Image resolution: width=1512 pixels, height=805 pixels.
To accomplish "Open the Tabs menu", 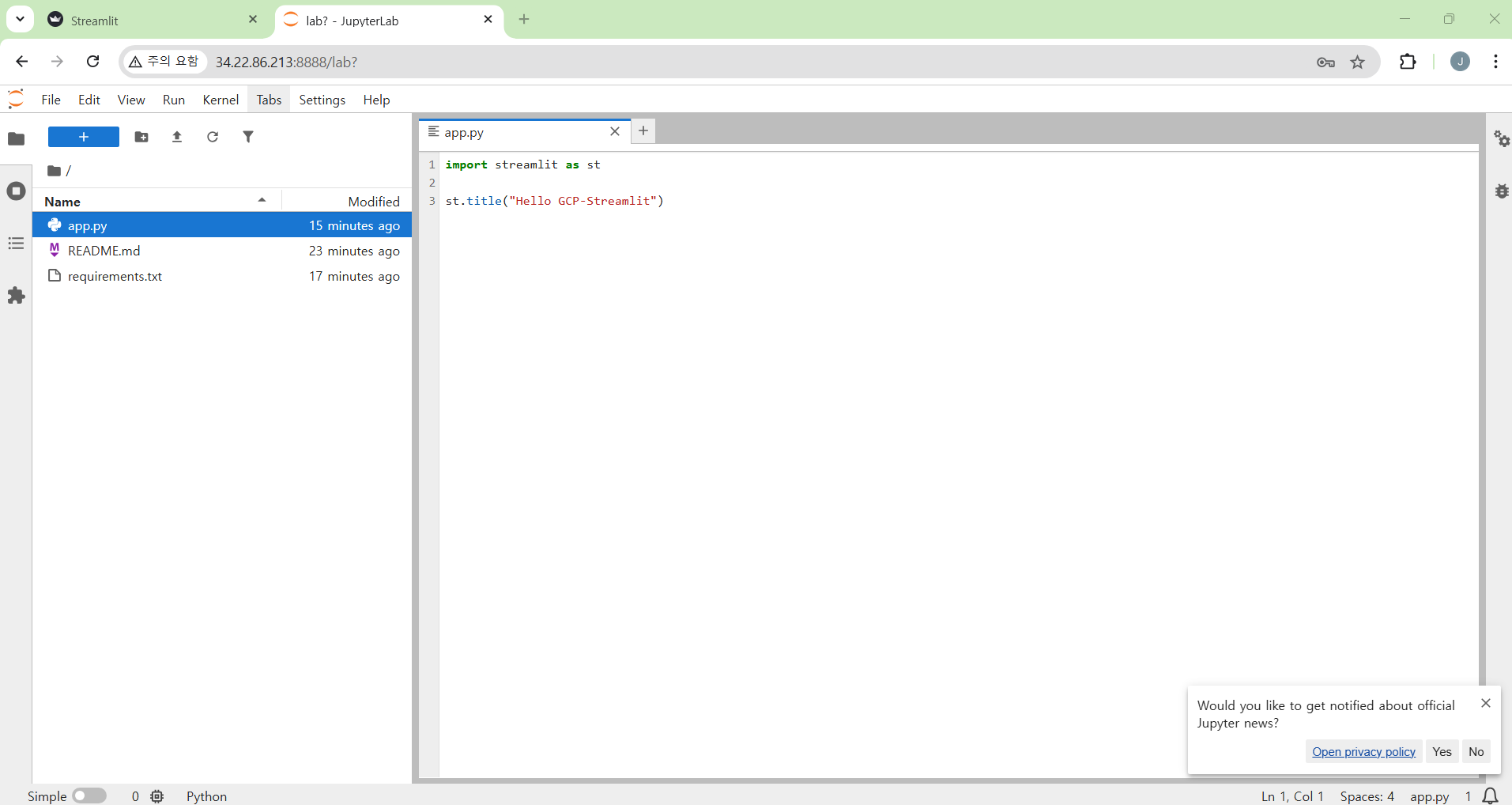I will (269, 100).
